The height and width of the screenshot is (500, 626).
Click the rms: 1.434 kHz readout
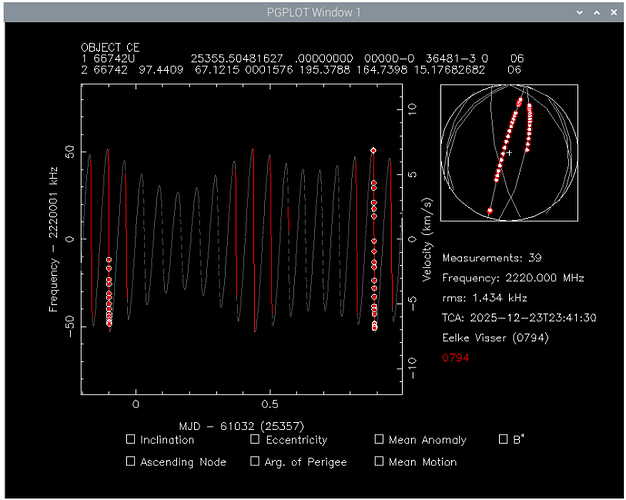[x=483, y=297]
